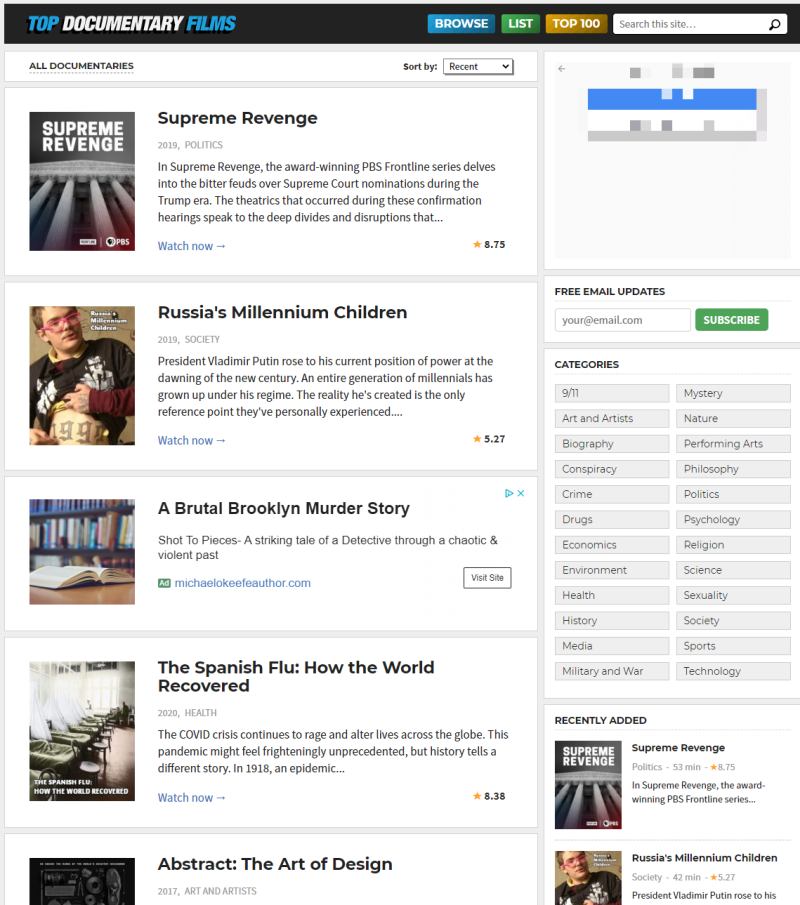800x905 pixels.
Task: Select the Society category button in Categories
Action: click(x=733, y=621)
